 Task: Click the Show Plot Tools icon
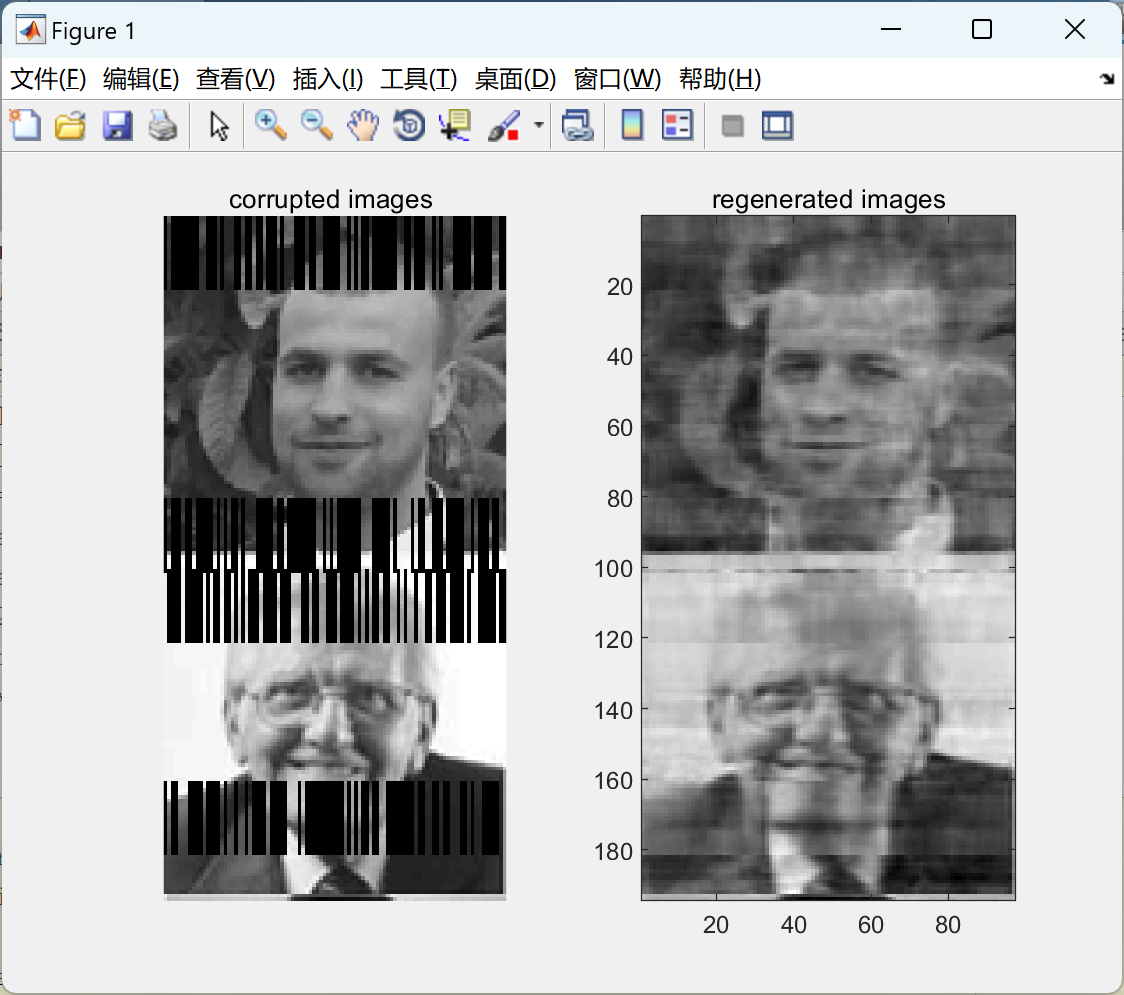click(777, 125)
